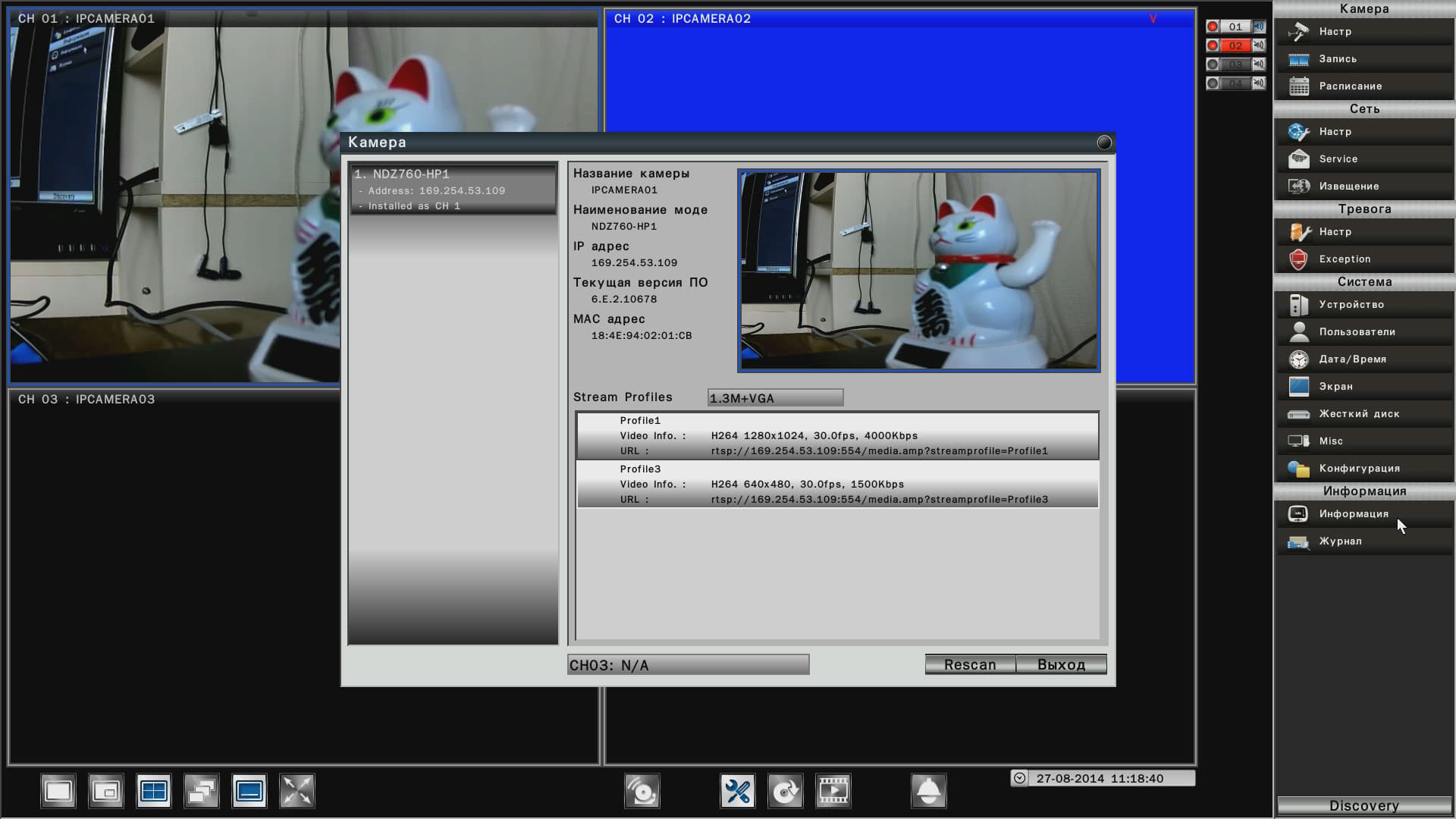Select the quad split view layout
The width and height of the screenshot is (1456, 819).
pyautogui.click(x=154, y=792)
